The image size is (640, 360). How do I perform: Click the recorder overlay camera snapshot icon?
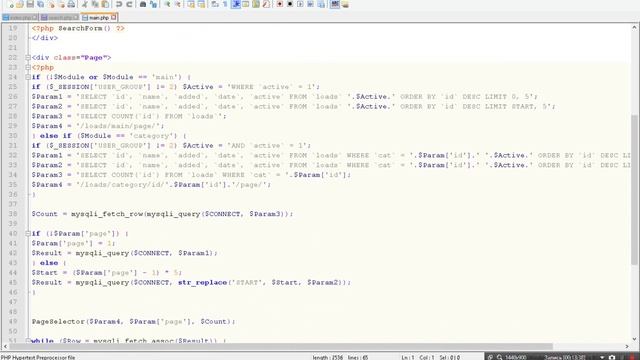[x=612, y=357]
